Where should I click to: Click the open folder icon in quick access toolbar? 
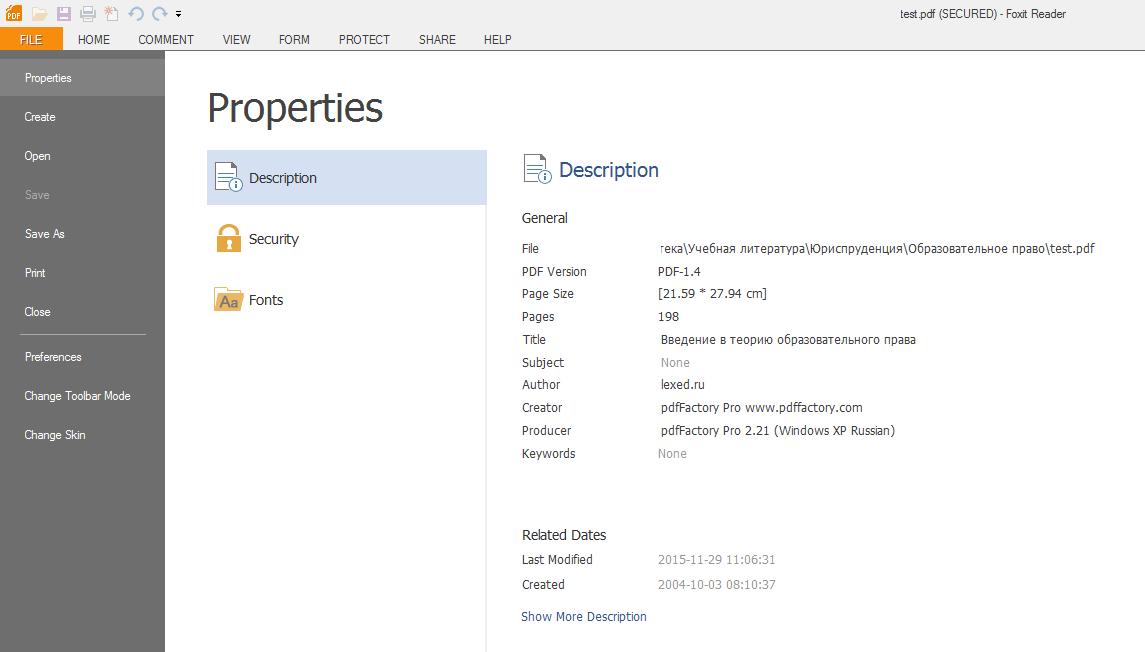39,14
